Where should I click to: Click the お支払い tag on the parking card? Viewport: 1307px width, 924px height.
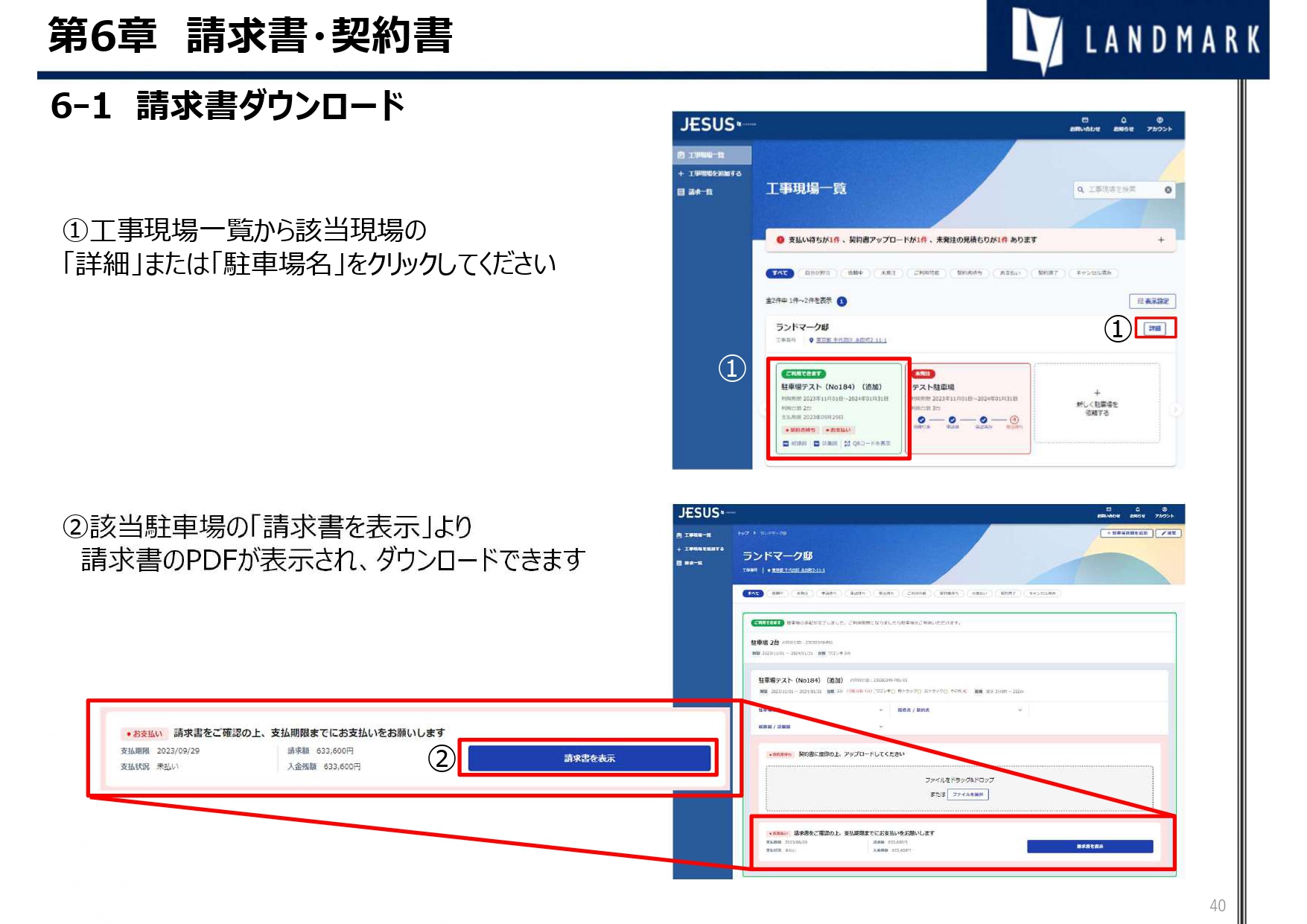tap(838, 430)
